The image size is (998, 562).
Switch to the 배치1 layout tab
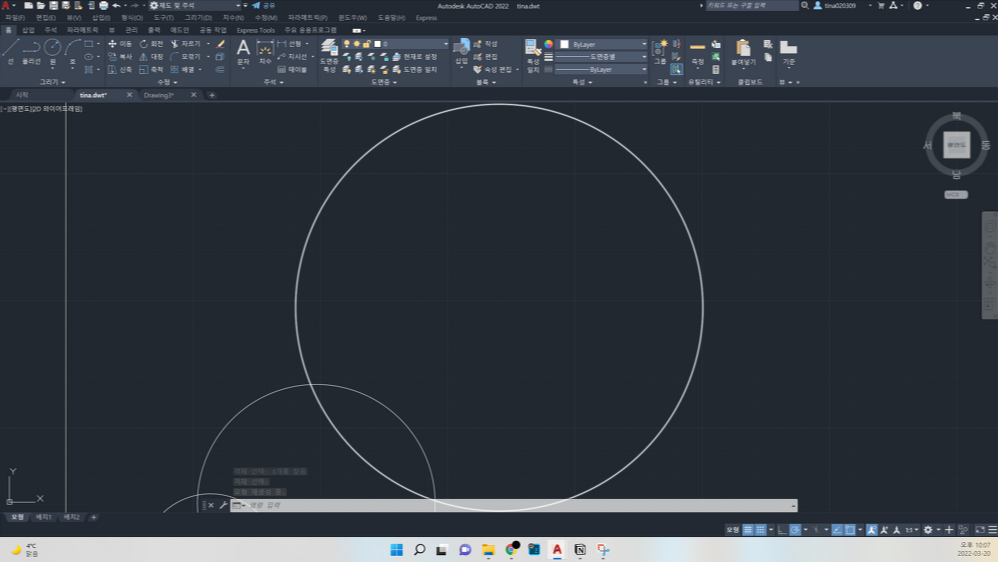tap(43, 517)
